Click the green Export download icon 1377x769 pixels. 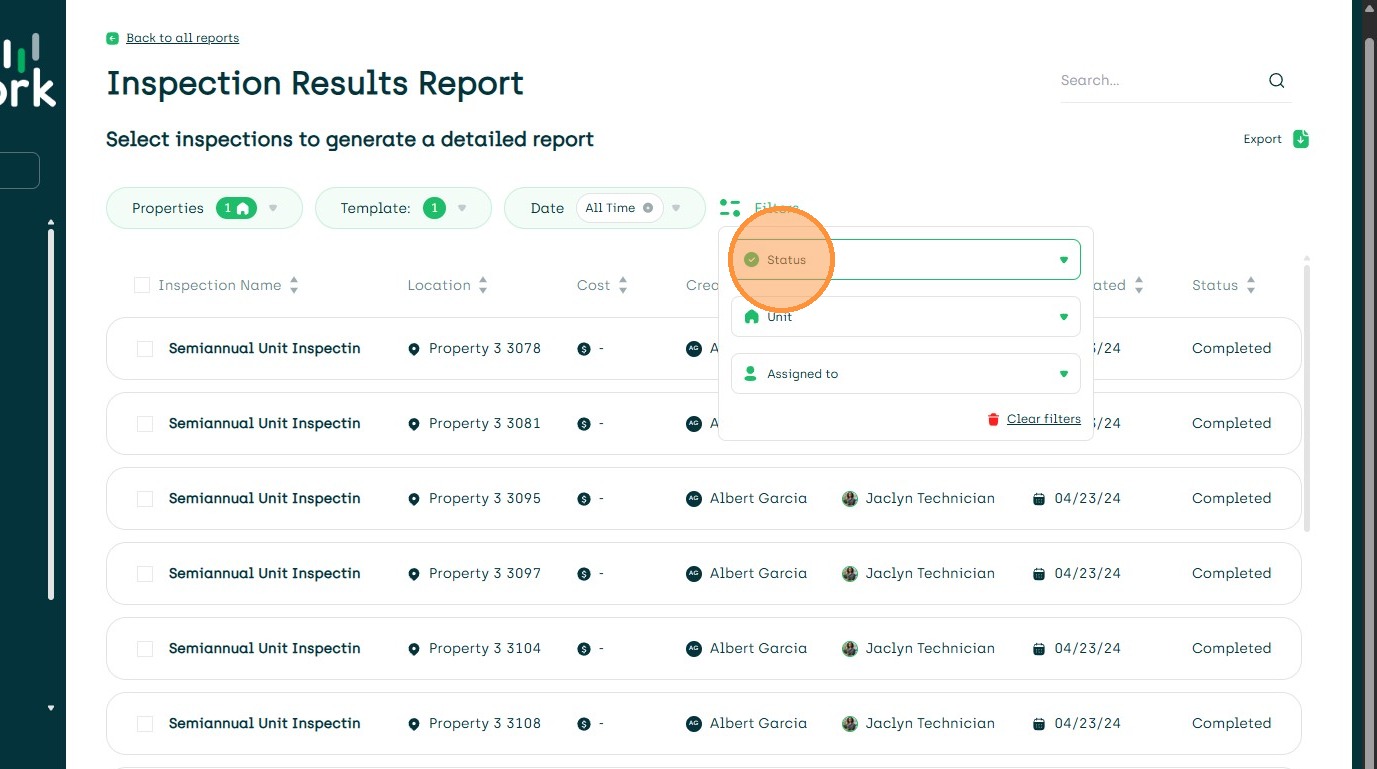1301,139
